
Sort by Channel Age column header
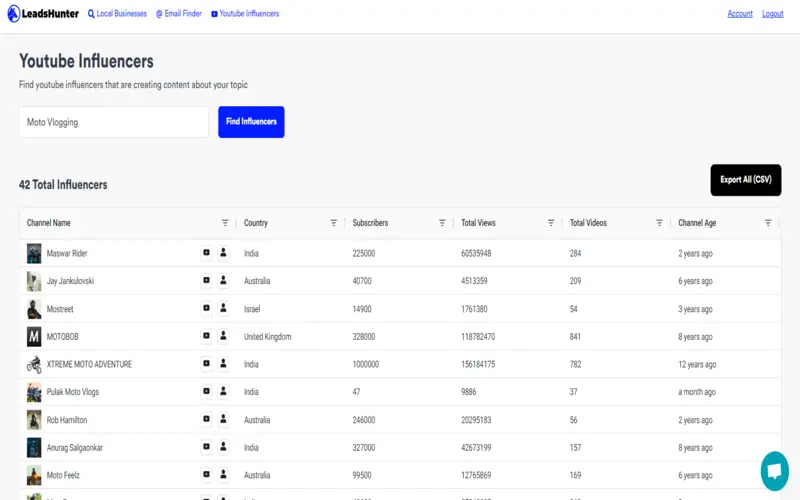coord(697,223)
